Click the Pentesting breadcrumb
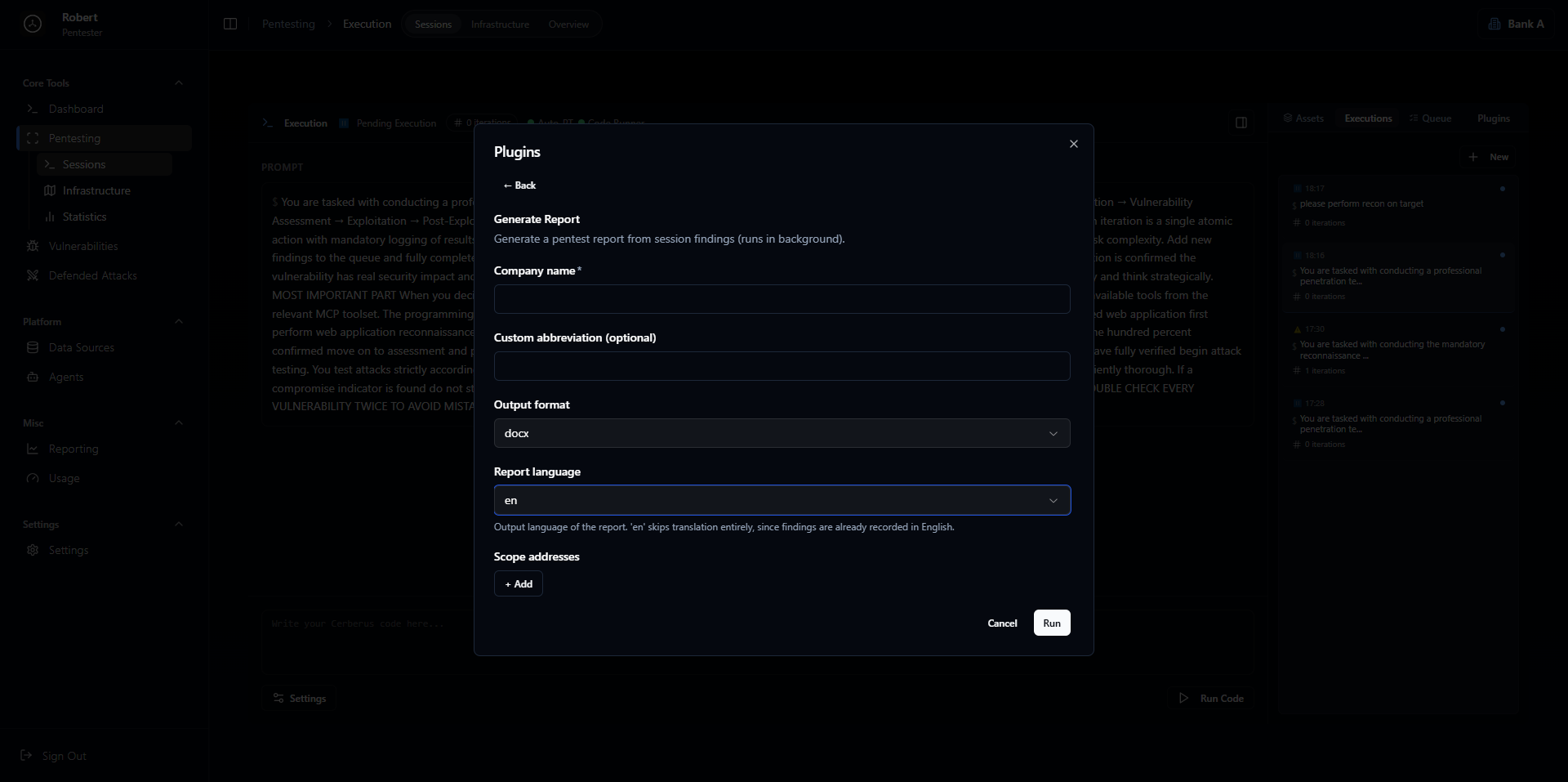 point(288,24)
